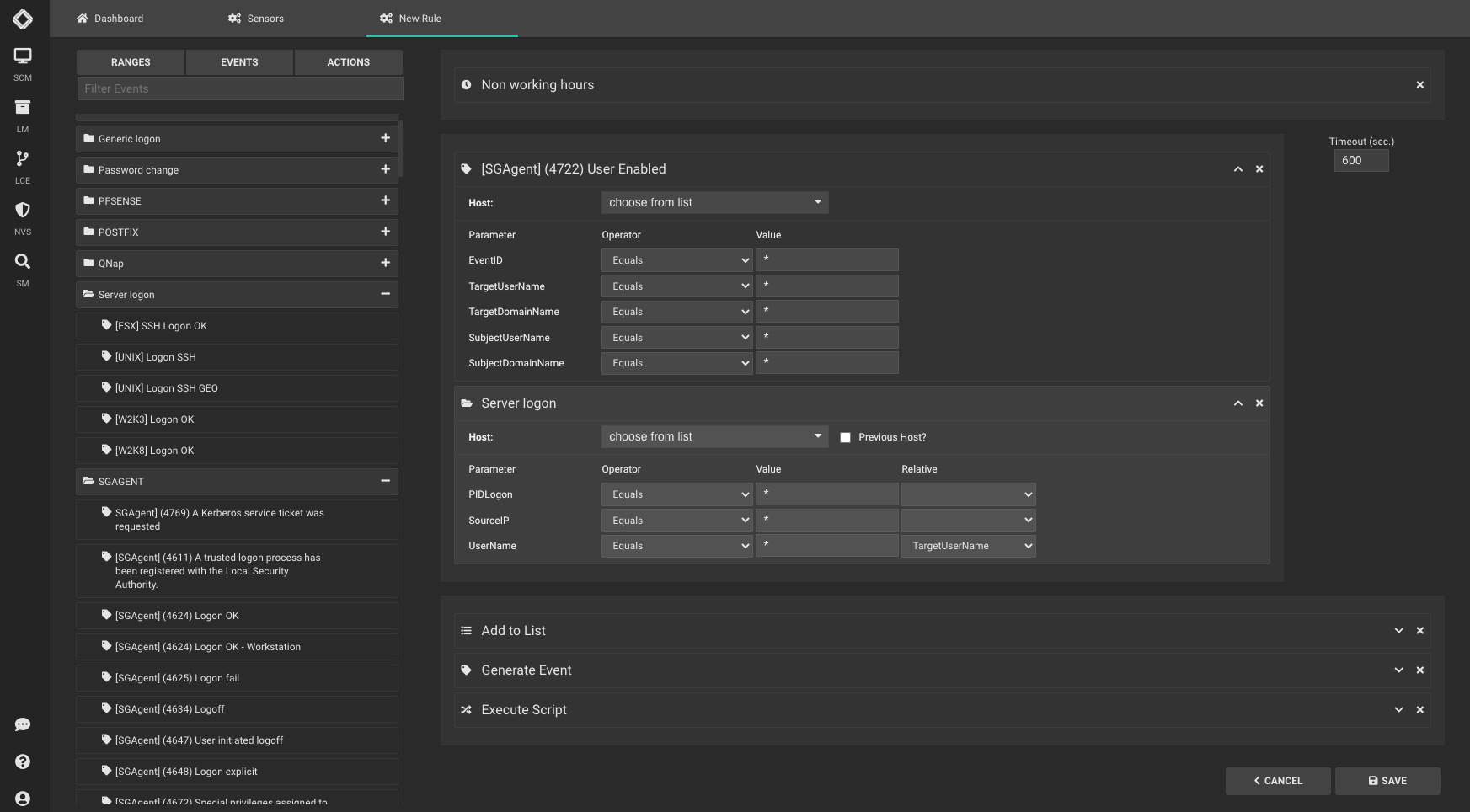
Task: Click the SM search sidebar icon
Action: click(x=23, y=262)
